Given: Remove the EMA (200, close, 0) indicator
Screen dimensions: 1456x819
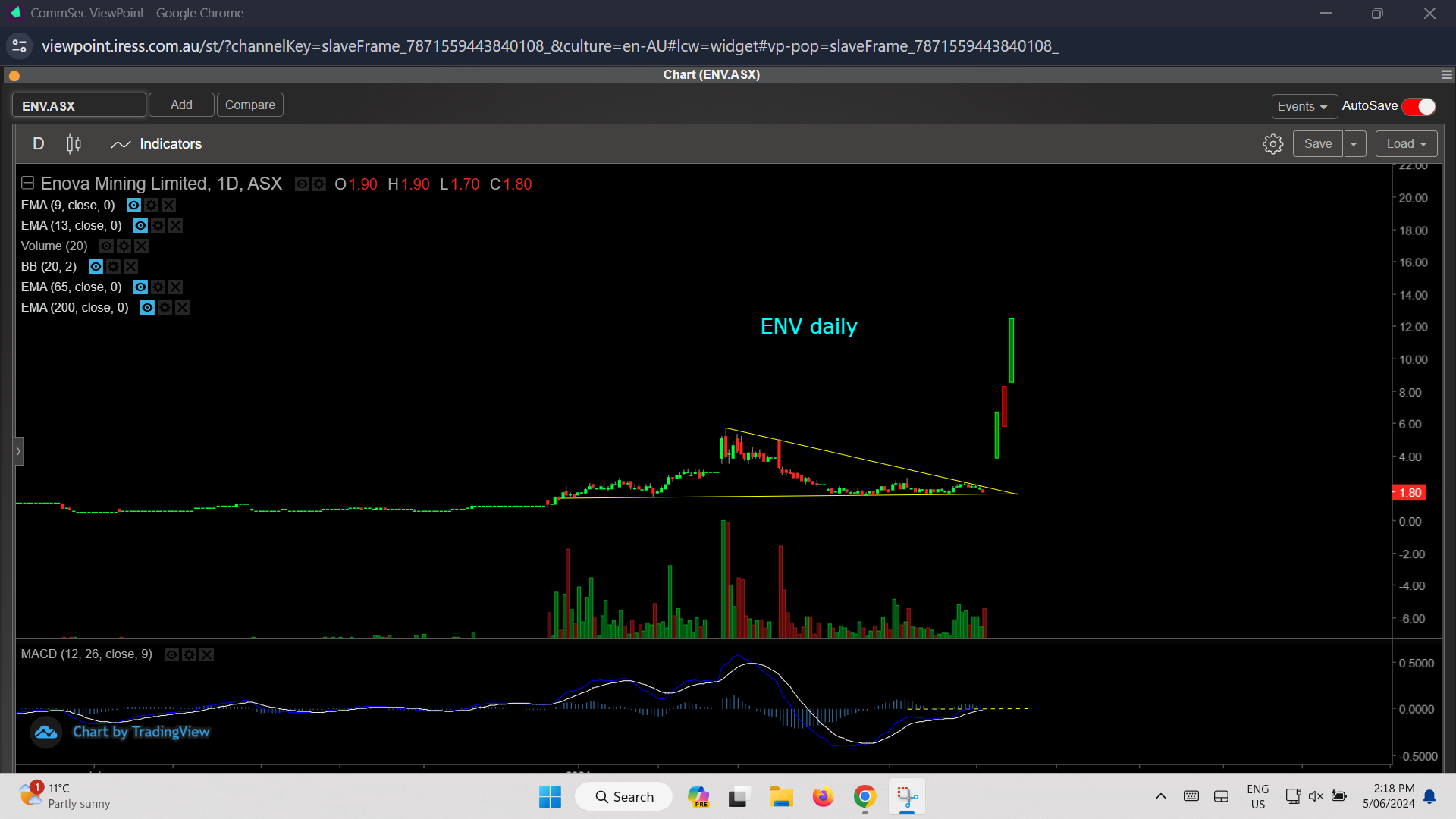Looking at the screenshot, I should [182, 308].
